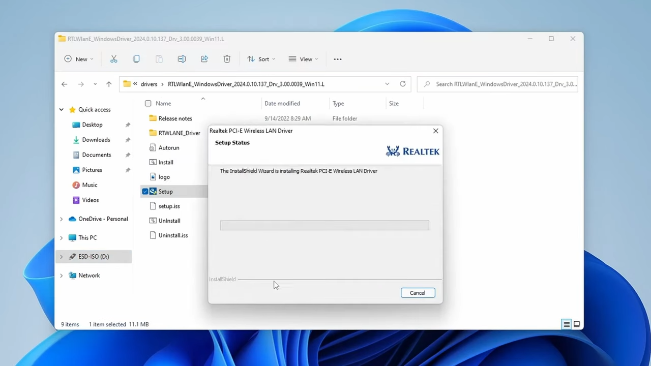This screenshot has height=366, width=651.
Task: Open Desktop in Quick access
Action: point(92,125)
